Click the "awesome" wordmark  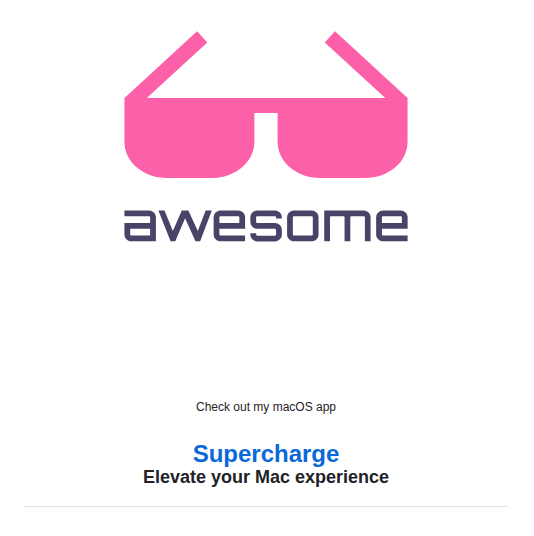tap(266, 226)
